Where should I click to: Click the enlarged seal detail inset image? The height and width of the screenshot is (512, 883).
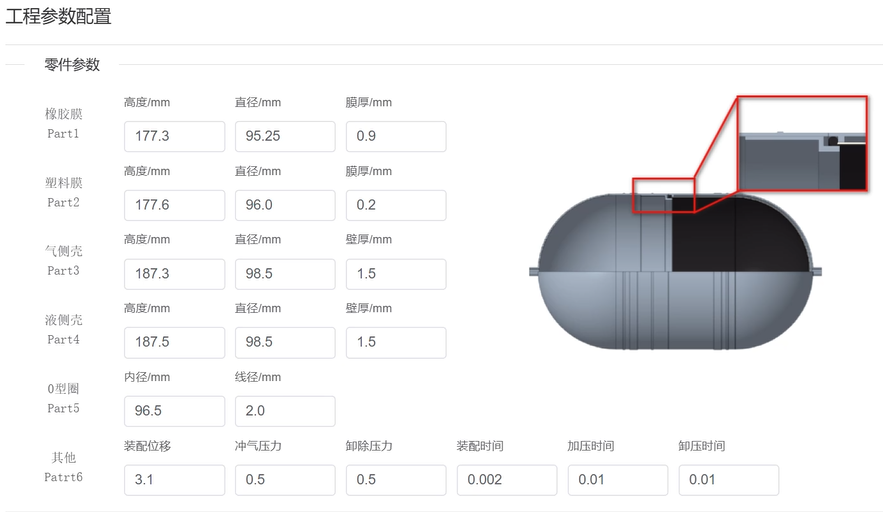pyautogui.click(x=802, y=144)
